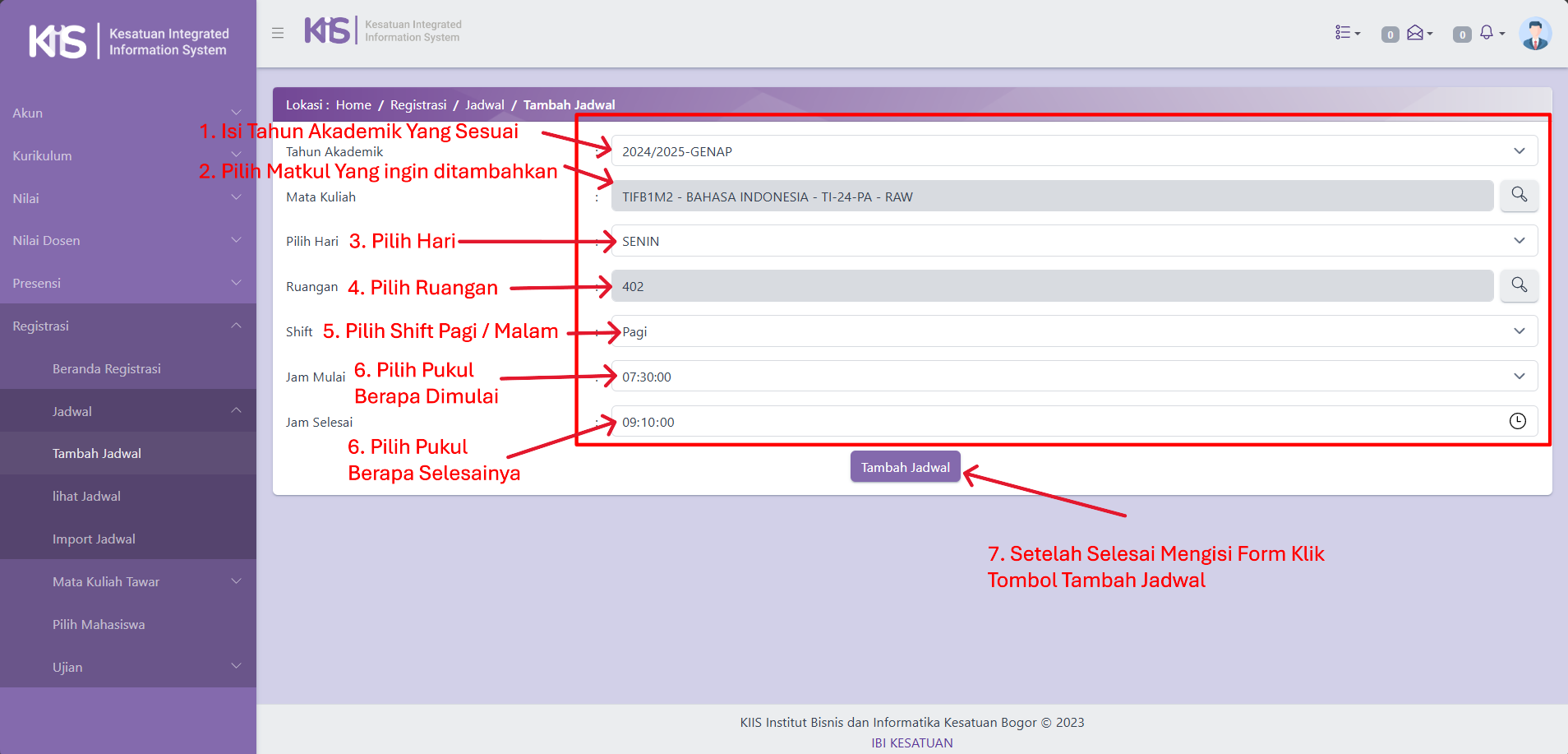1568x754 pixels.
Task: Click the search icon next to Ruangan
Action: tap(1519, 285)
